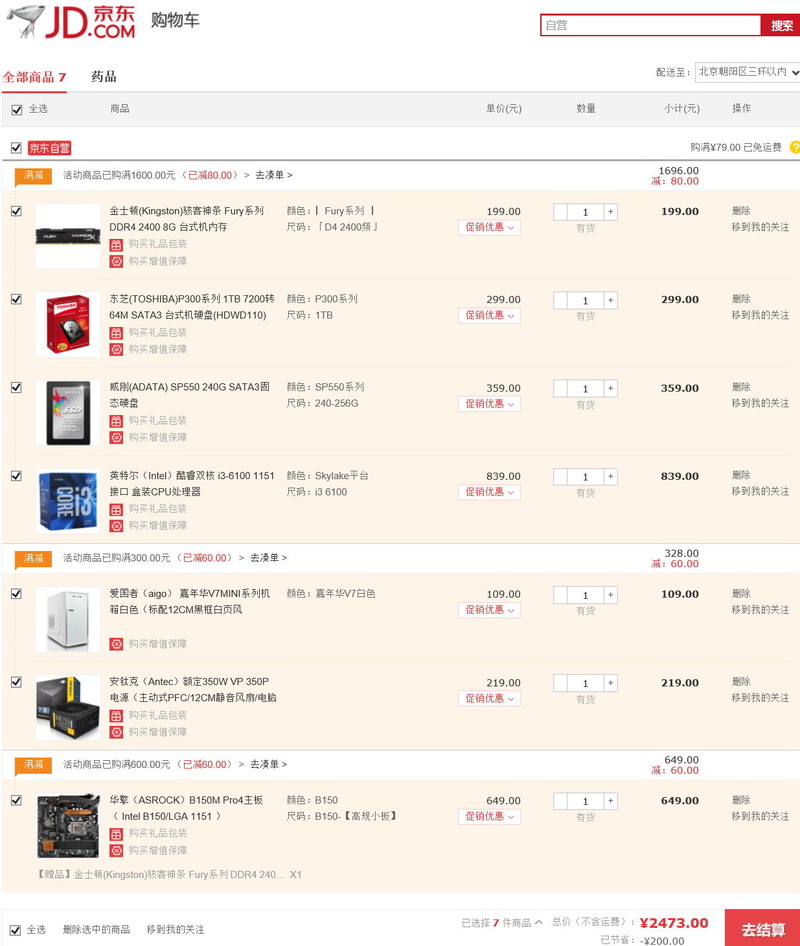
Task: Increase quantity of ASROCK motherboard
Action: pos(611,801)
